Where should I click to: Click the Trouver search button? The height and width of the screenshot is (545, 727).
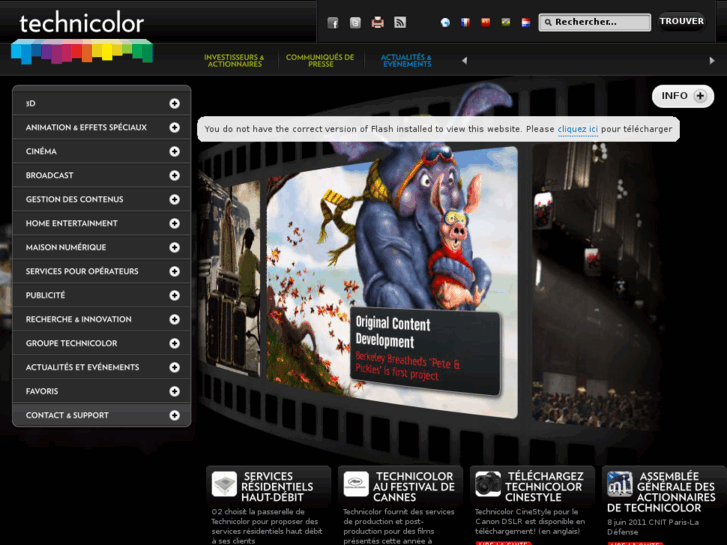pos(681,21)
